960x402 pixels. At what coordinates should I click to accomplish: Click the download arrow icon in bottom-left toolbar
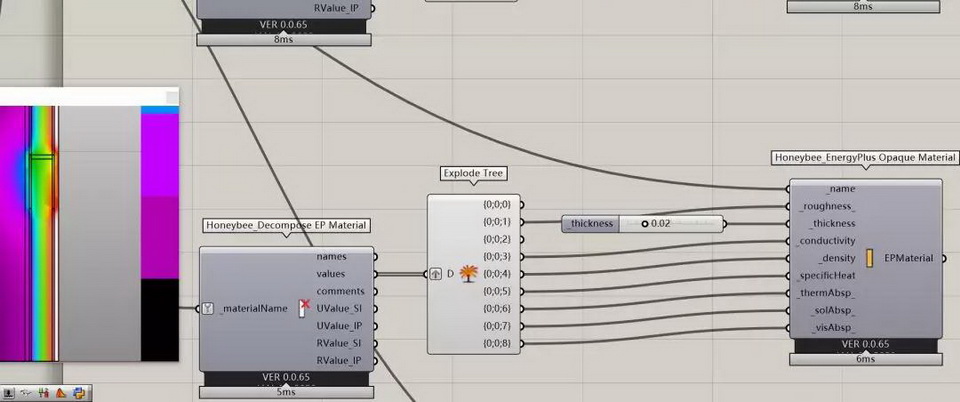[x=9, y=393]
